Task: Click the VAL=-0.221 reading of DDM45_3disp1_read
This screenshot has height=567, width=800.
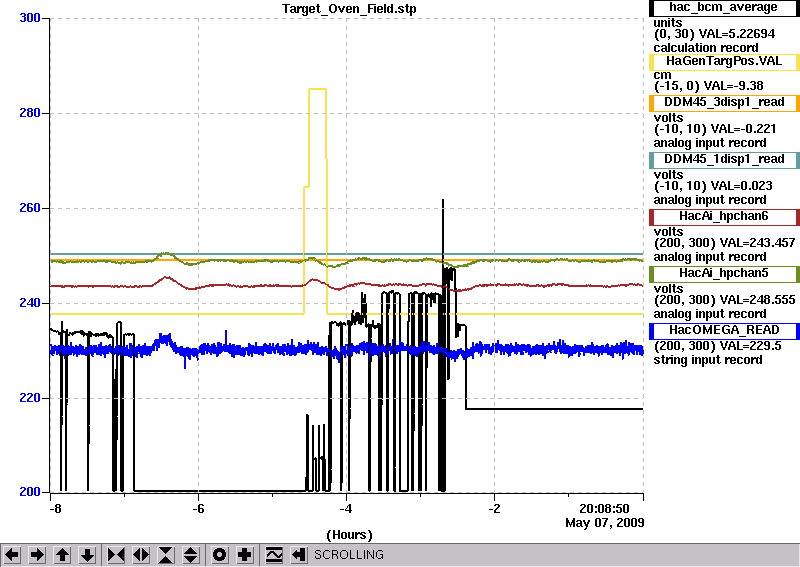Action: coord(743,129)
